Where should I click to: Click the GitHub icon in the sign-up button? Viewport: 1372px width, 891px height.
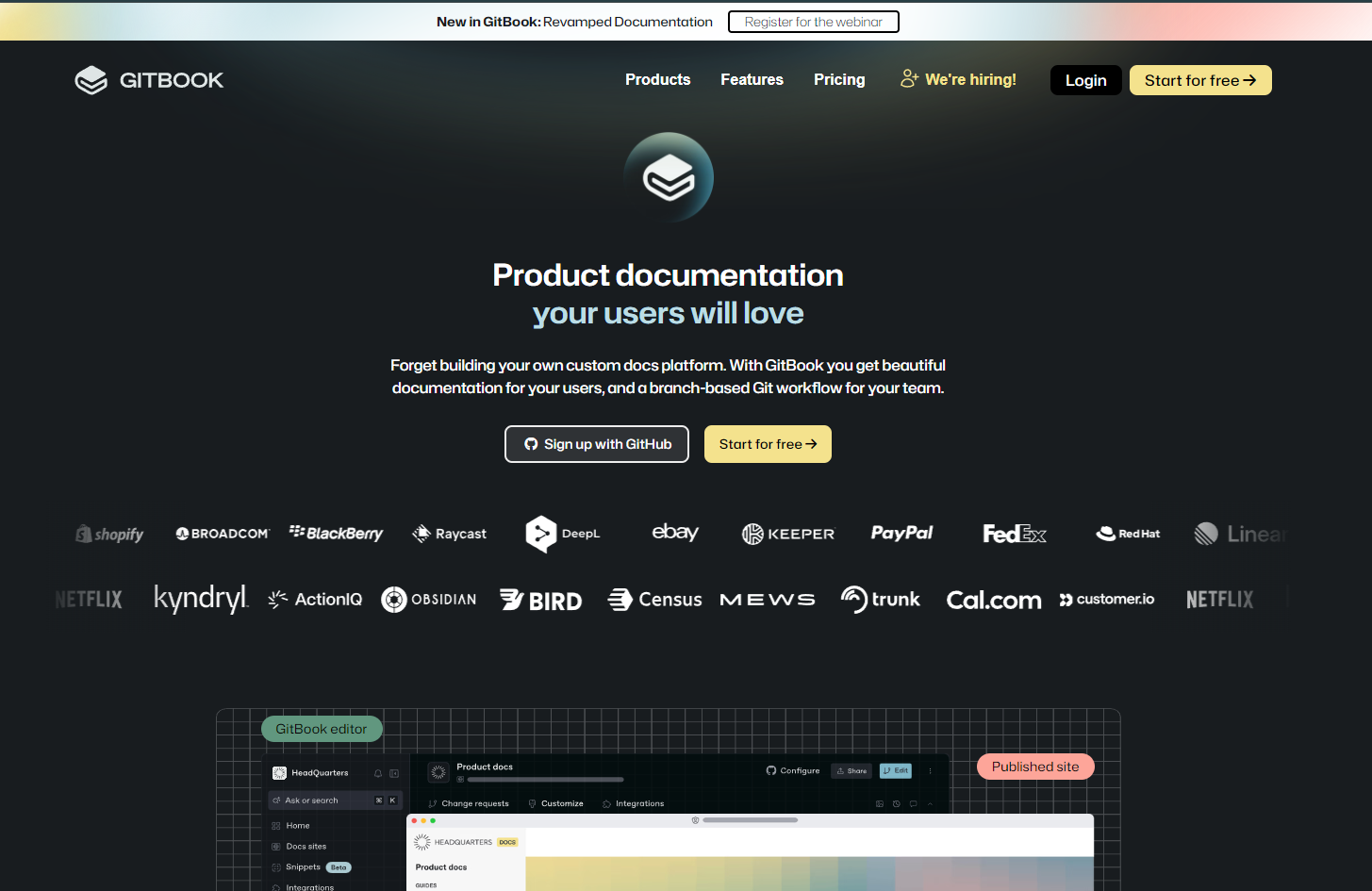coord(531,444)
